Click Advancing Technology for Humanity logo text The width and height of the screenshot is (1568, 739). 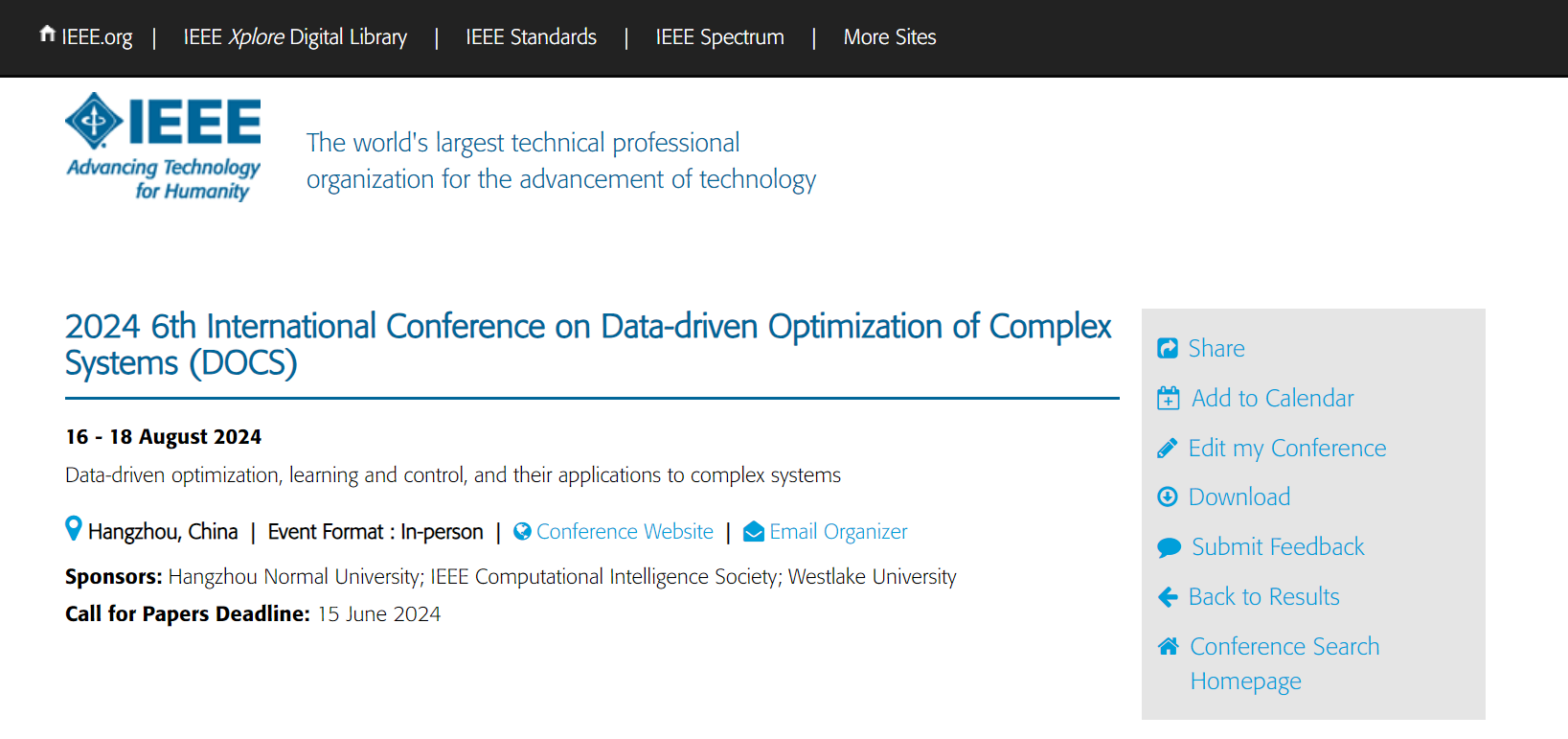(164, 179)
